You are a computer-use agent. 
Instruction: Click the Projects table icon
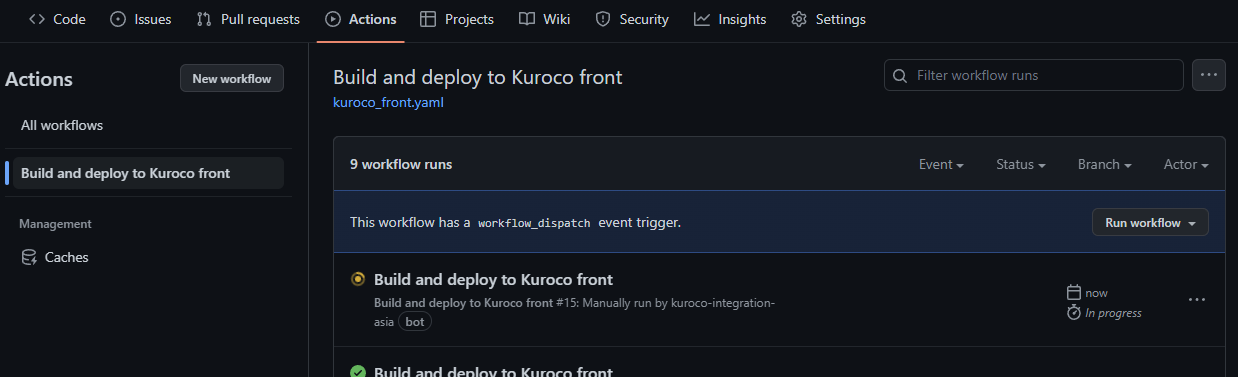click(428, 19)
